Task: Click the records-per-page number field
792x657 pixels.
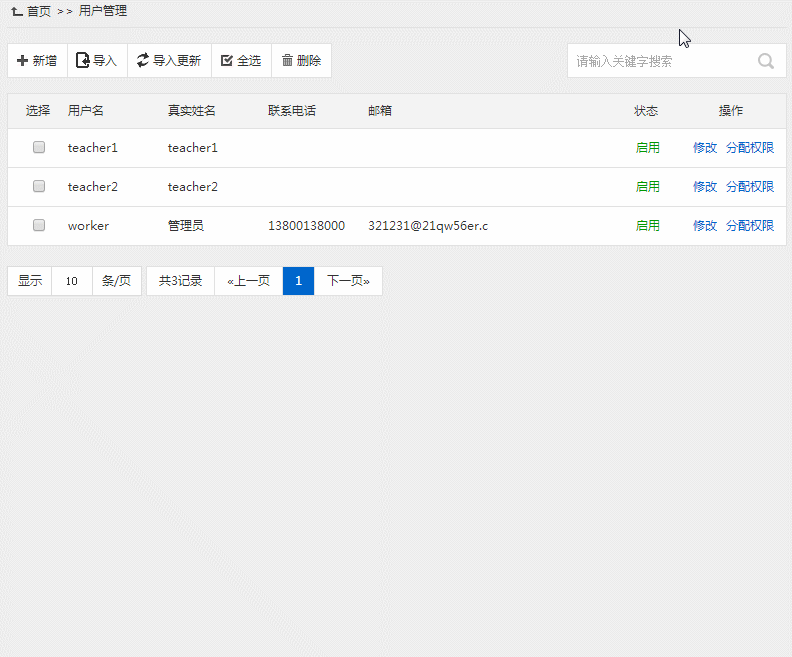Action: pos(72,281)
